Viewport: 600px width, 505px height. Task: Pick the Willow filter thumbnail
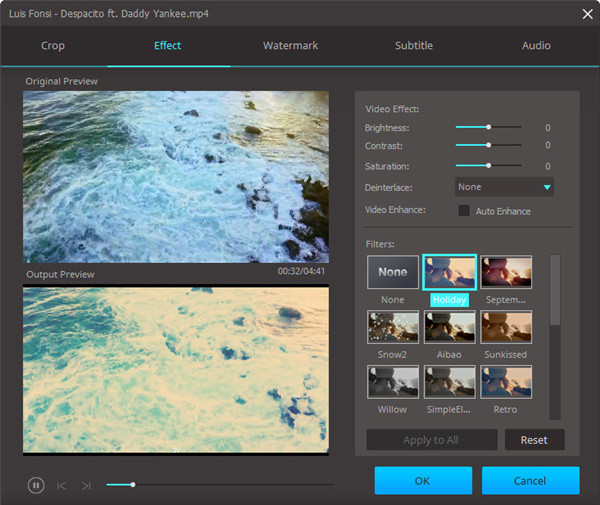coord(393,382)
